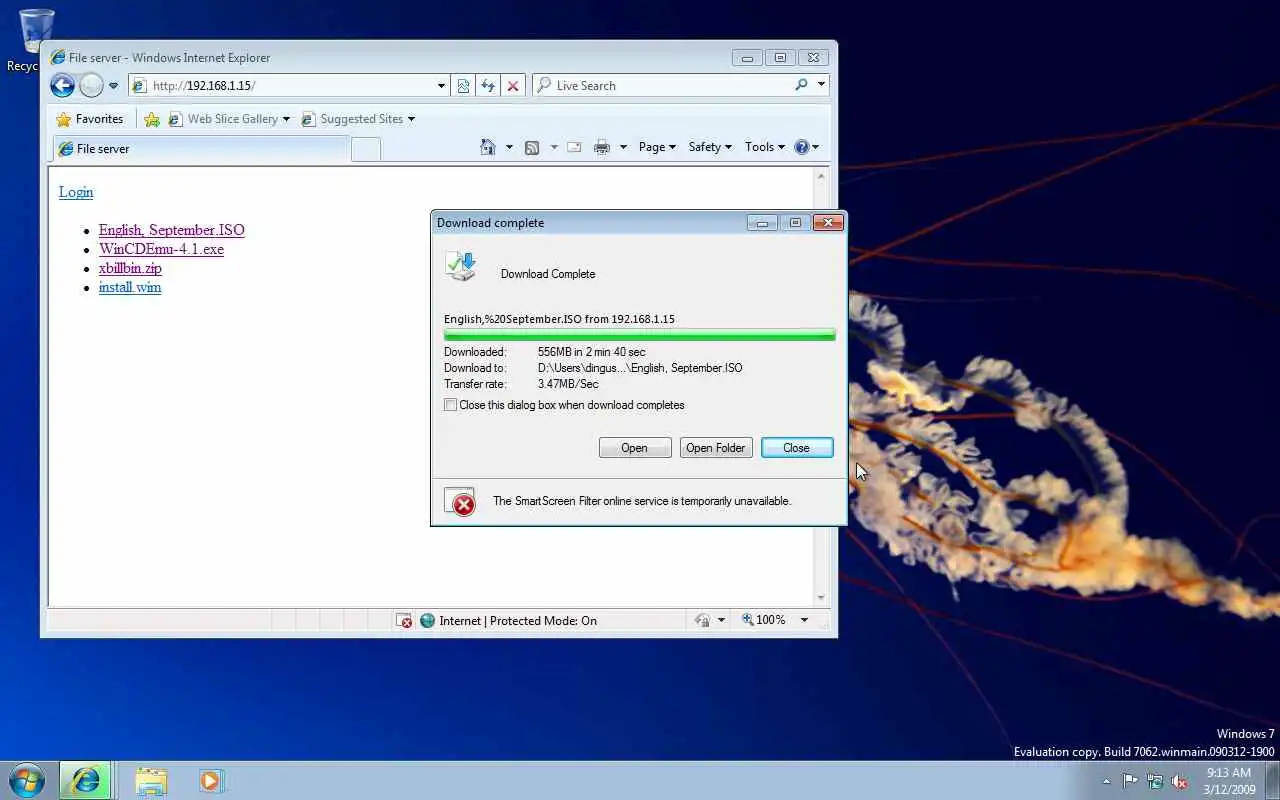Launch Windows Media Player from taskbar
The image size is (1280, 800).
(x=210, y=780)
